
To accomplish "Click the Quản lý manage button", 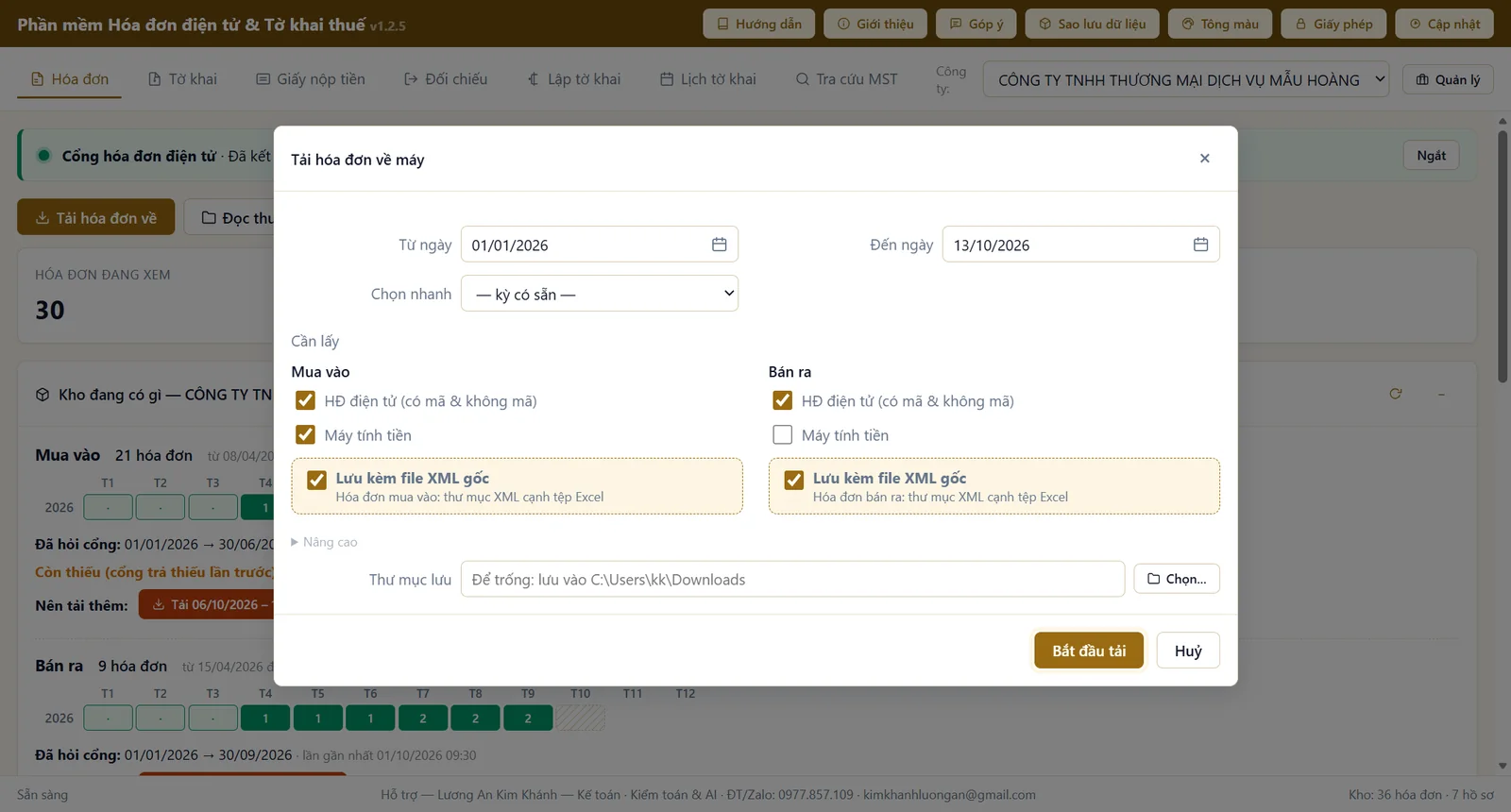I will click(1448, 79).
